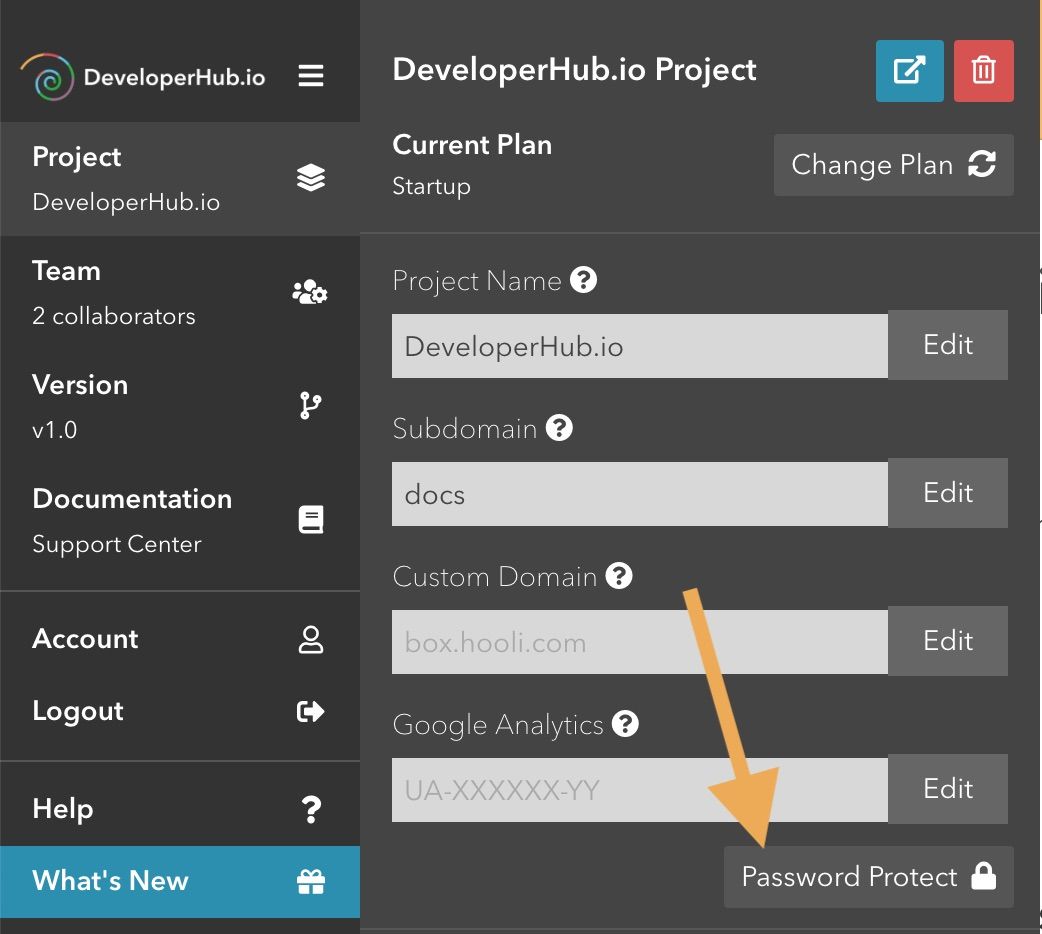
Task: Click the Current Plan label
Action: [x=472, y=144]
